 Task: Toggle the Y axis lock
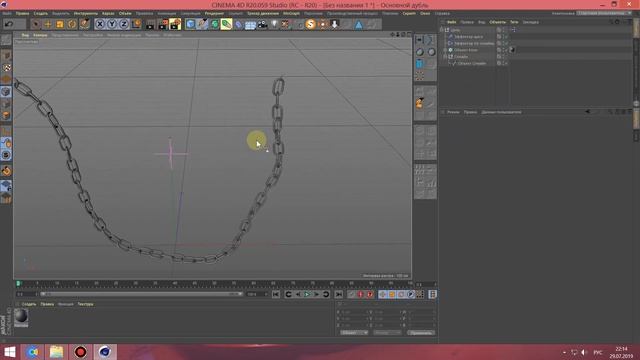click(x=112, y=24)
